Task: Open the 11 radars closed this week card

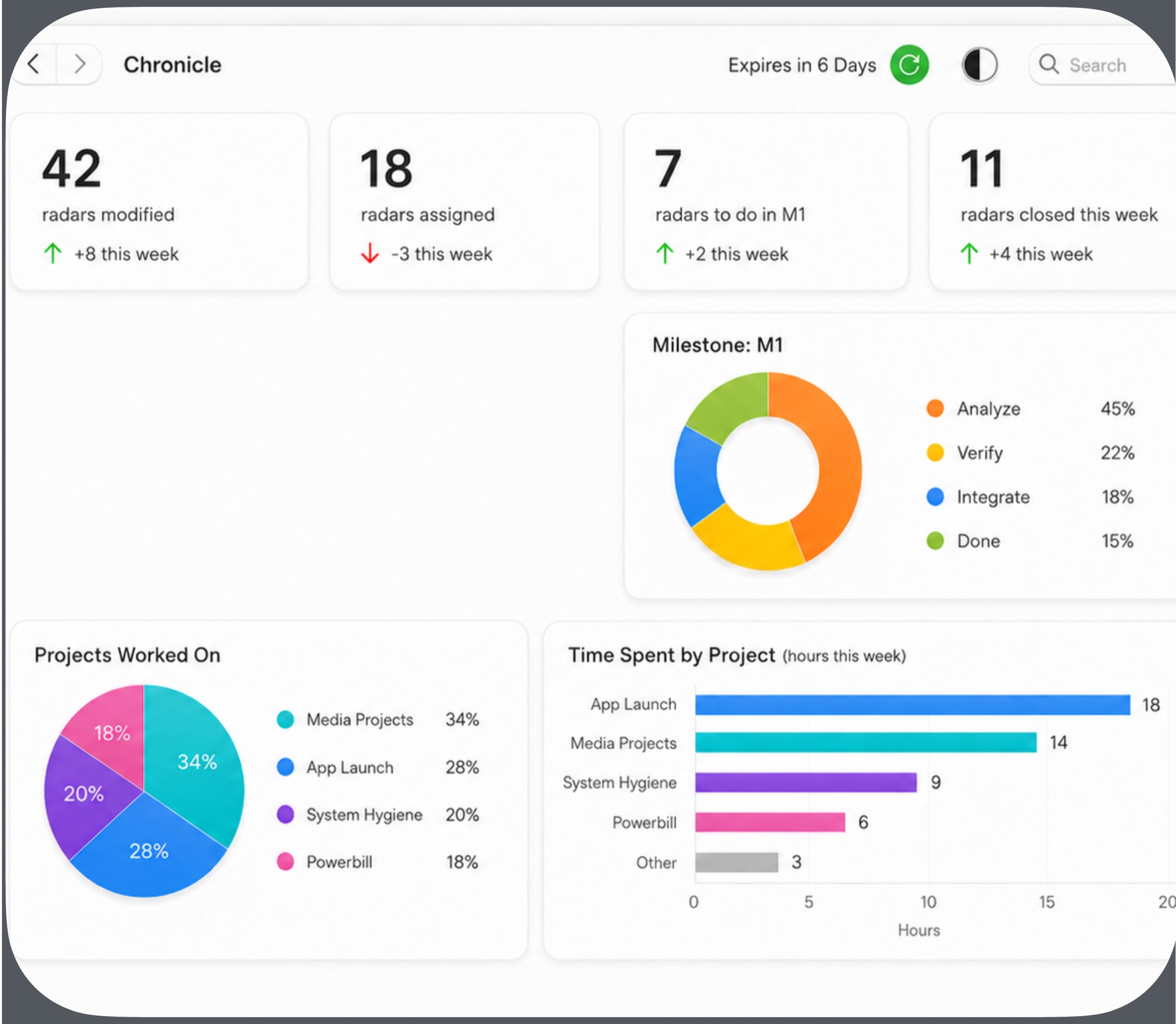Action: pyautogui.click(x=1053, y=201)
